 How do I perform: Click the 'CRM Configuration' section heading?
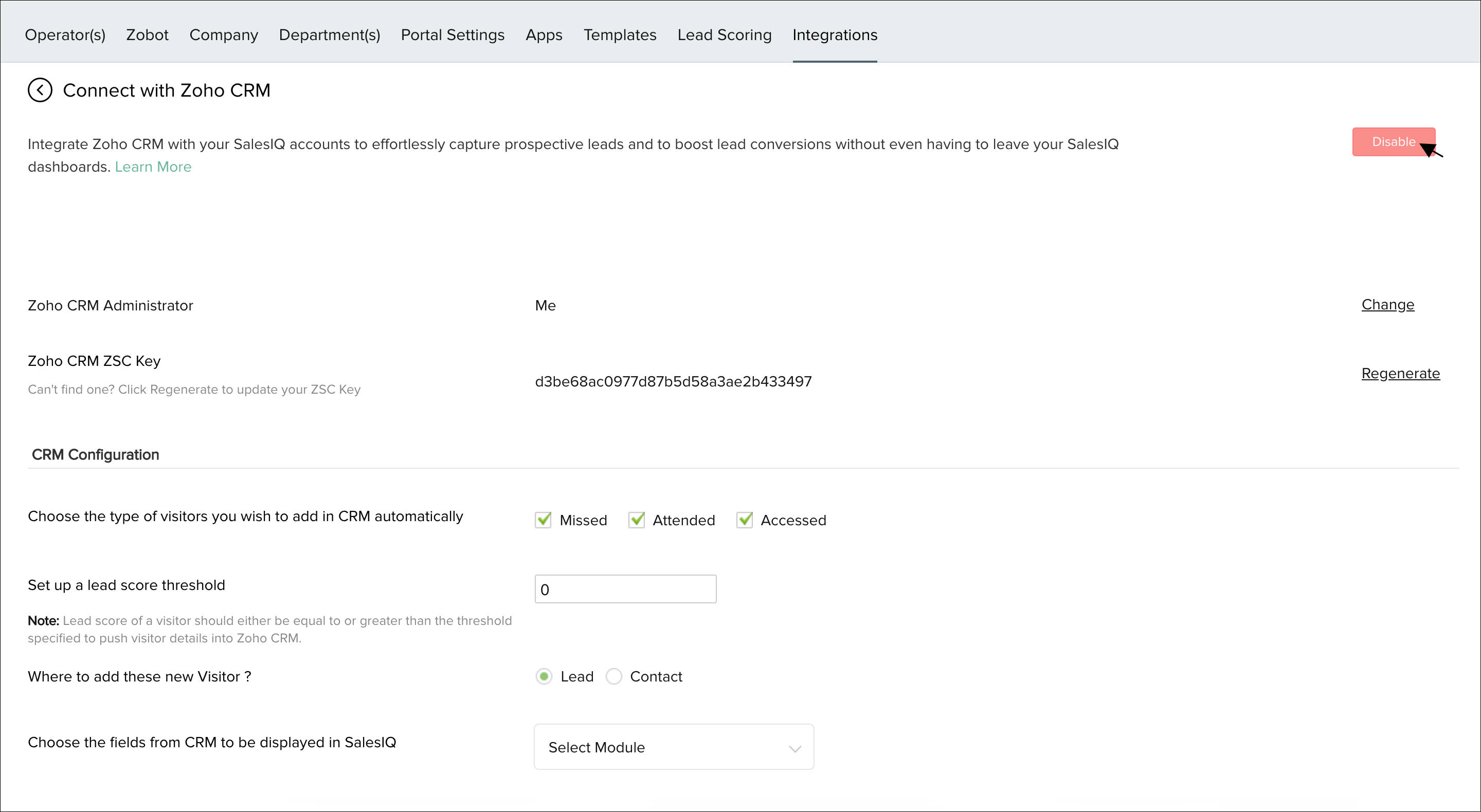click(96, 454)
